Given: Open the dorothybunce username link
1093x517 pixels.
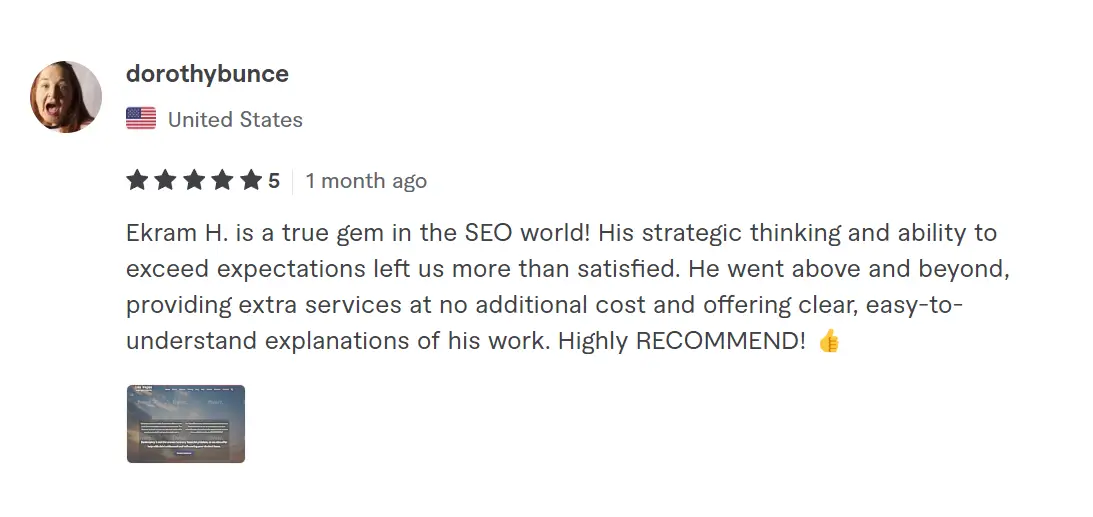Looking at the screenshot, I should pos(207,74).
